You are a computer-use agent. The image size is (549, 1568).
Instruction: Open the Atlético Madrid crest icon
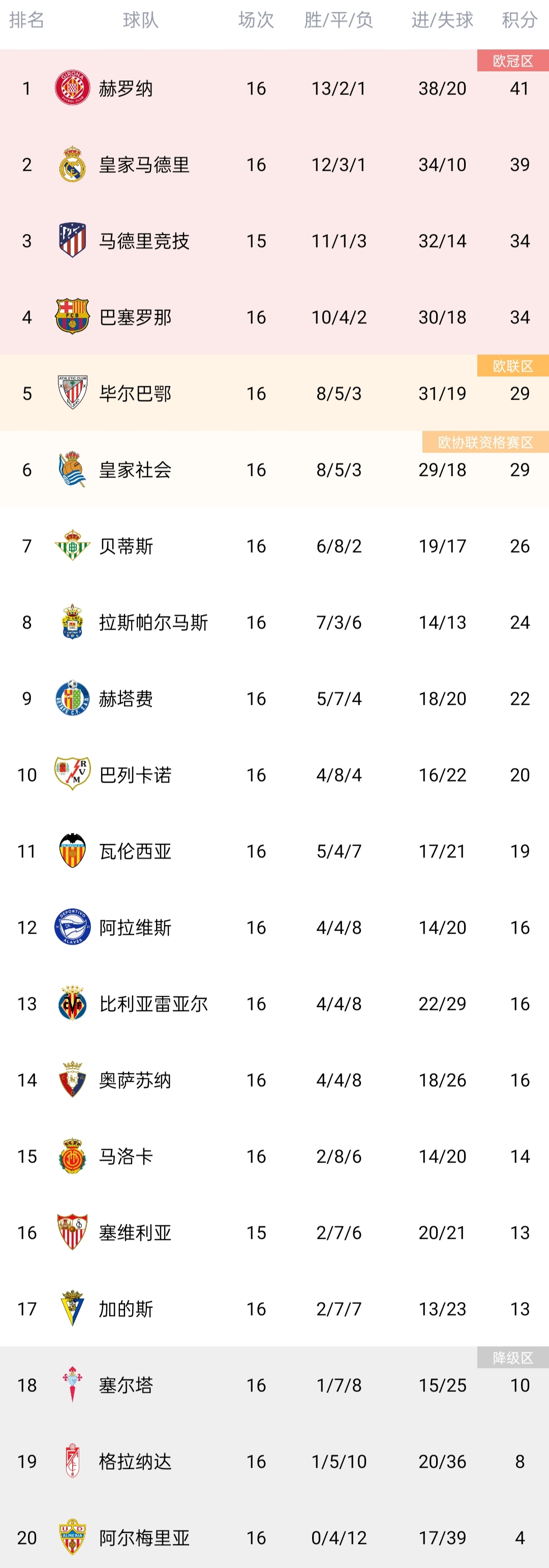[x=72, y=241]
